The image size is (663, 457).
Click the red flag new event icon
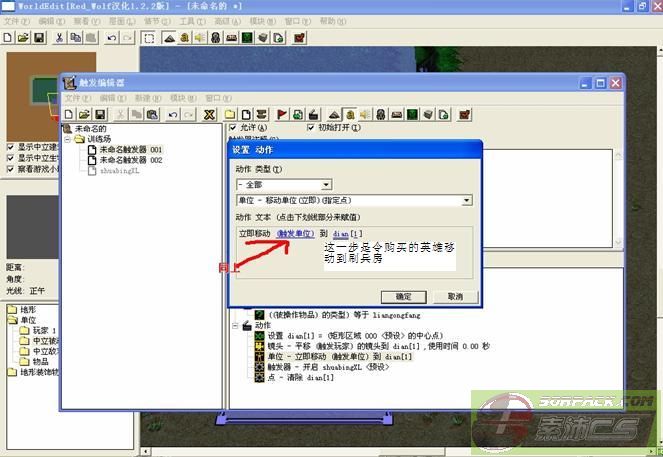[x=282, y=115]
